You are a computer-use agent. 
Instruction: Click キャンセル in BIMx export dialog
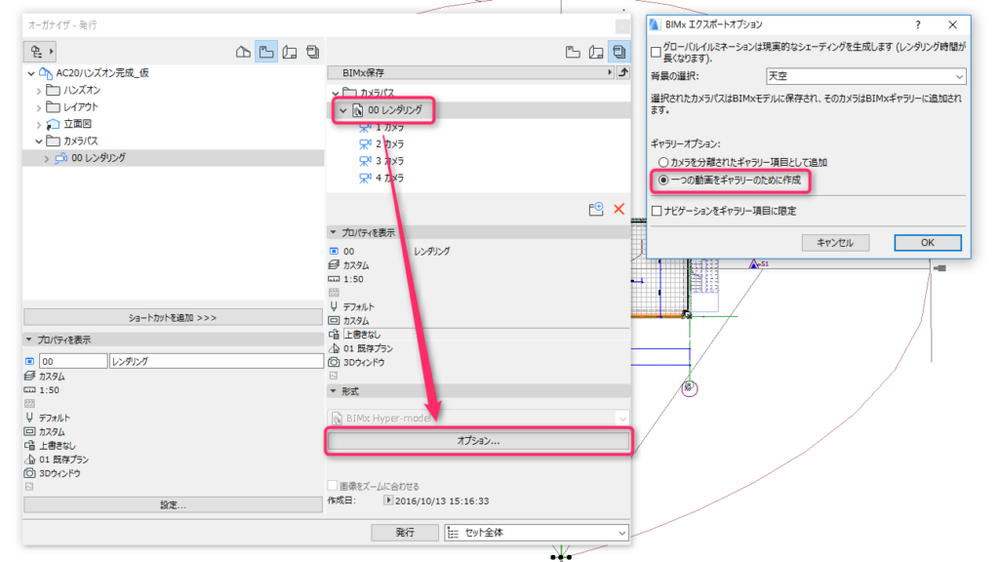835,243
